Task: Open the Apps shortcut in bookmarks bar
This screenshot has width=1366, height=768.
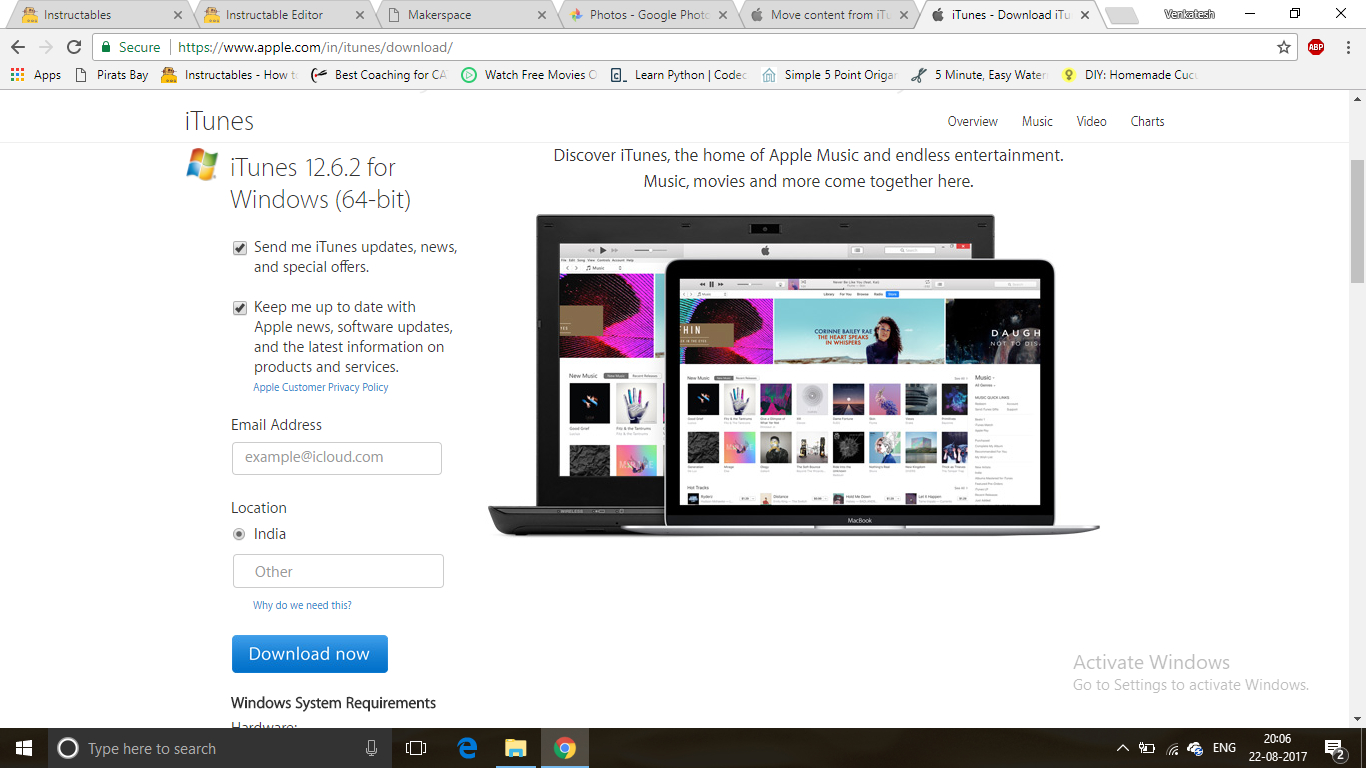Action: pos(36,75)
